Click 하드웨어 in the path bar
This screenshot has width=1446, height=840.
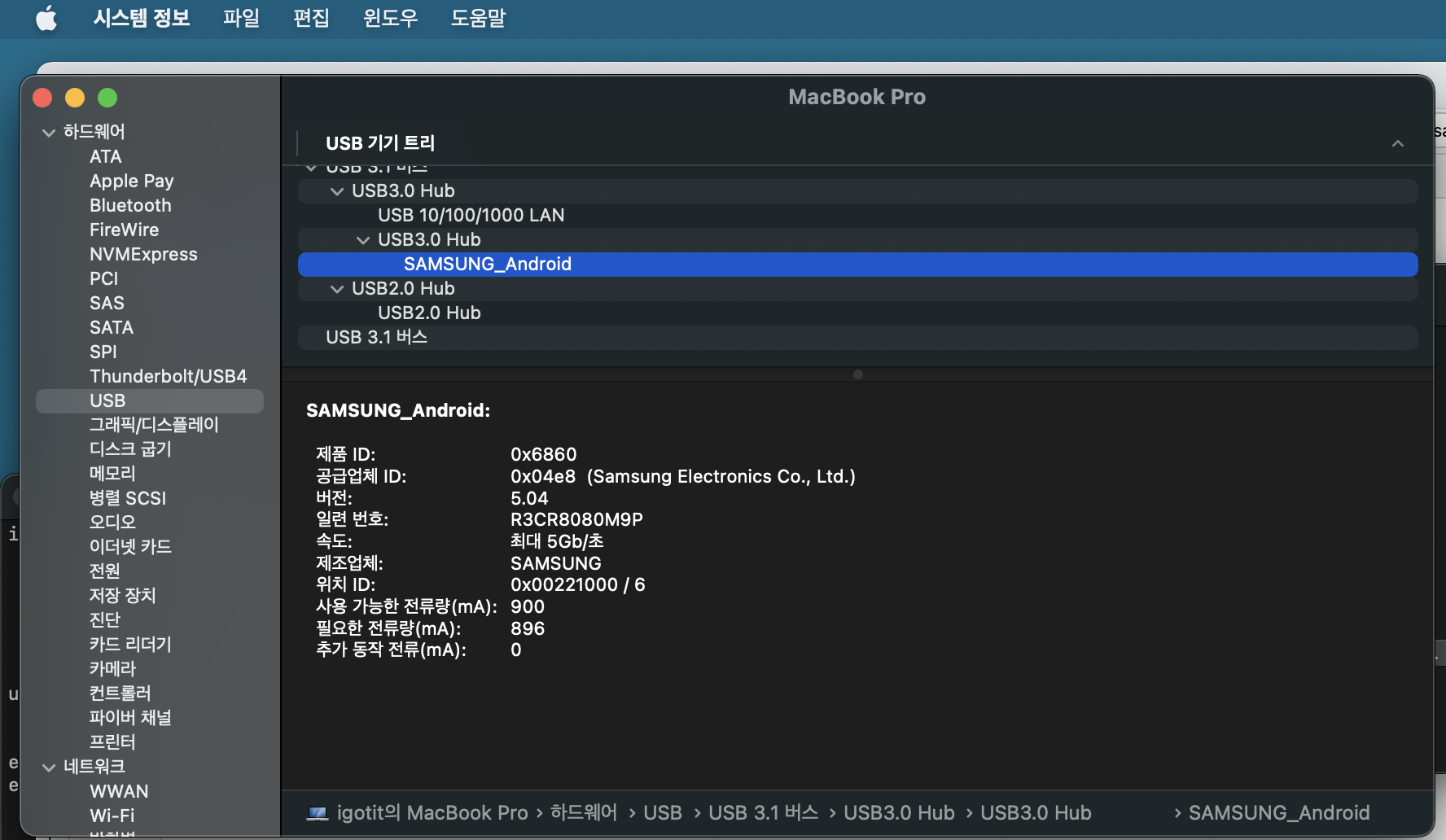pyautogui.click(x=584, y=813)
